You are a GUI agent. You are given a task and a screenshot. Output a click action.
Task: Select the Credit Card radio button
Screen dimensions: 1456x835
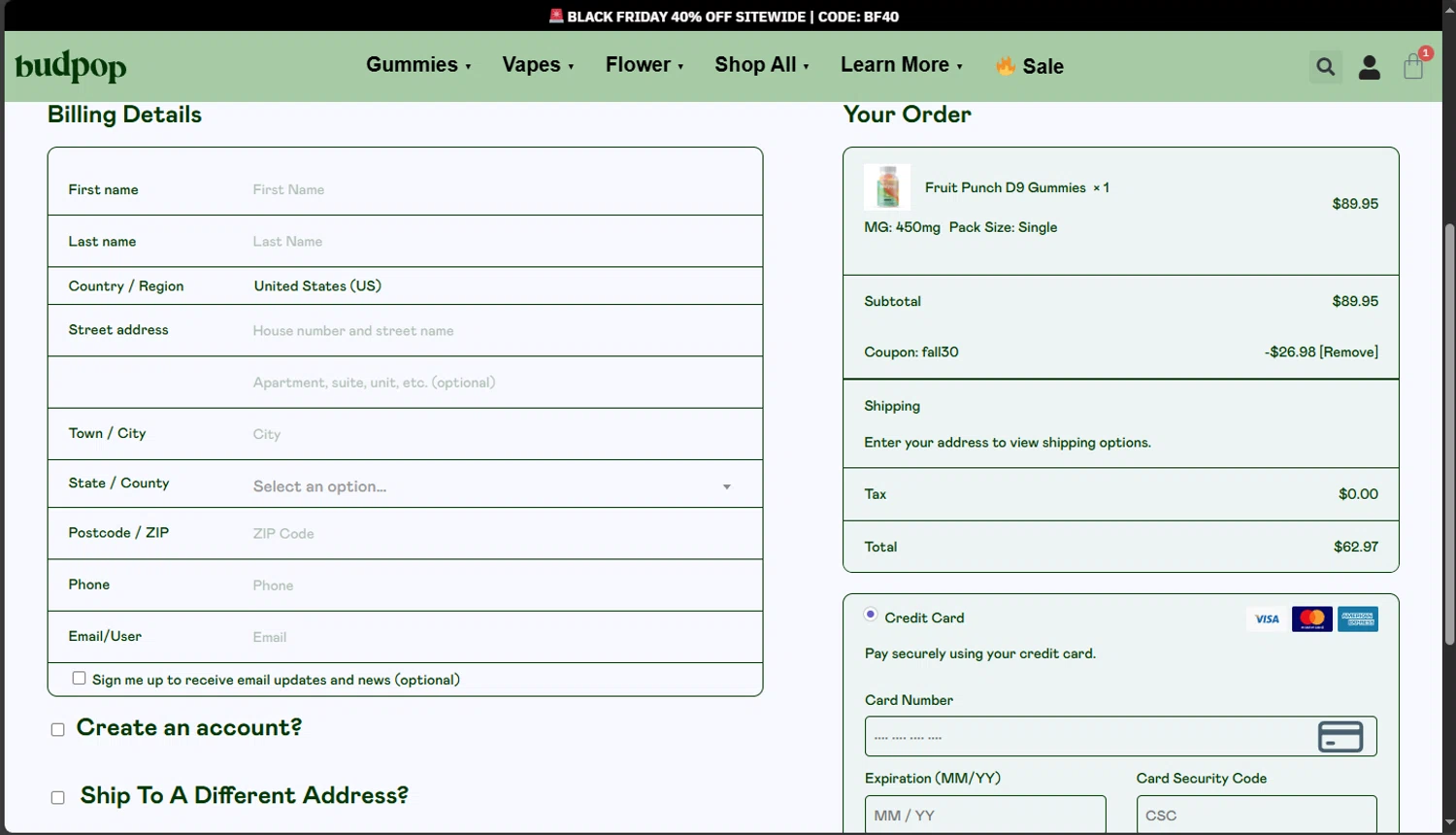871,615
